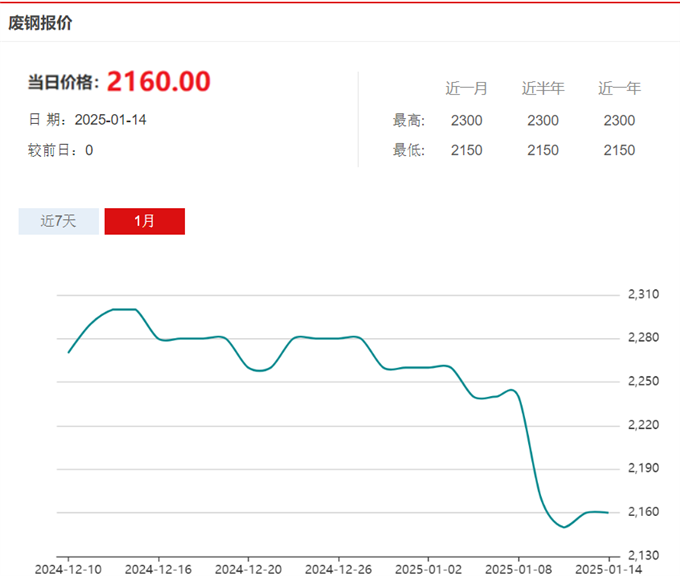Click x-axis label 2025-01-08

[519, 569]
